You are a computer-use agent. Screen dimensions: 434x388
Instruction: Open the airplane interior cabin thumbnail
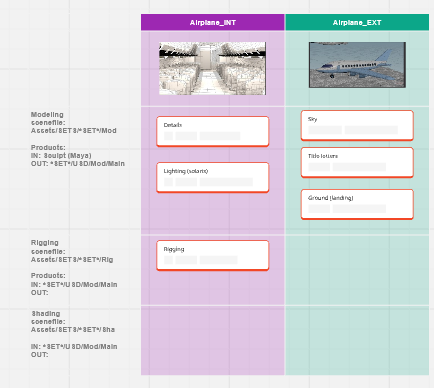click(x=212, y=68)
